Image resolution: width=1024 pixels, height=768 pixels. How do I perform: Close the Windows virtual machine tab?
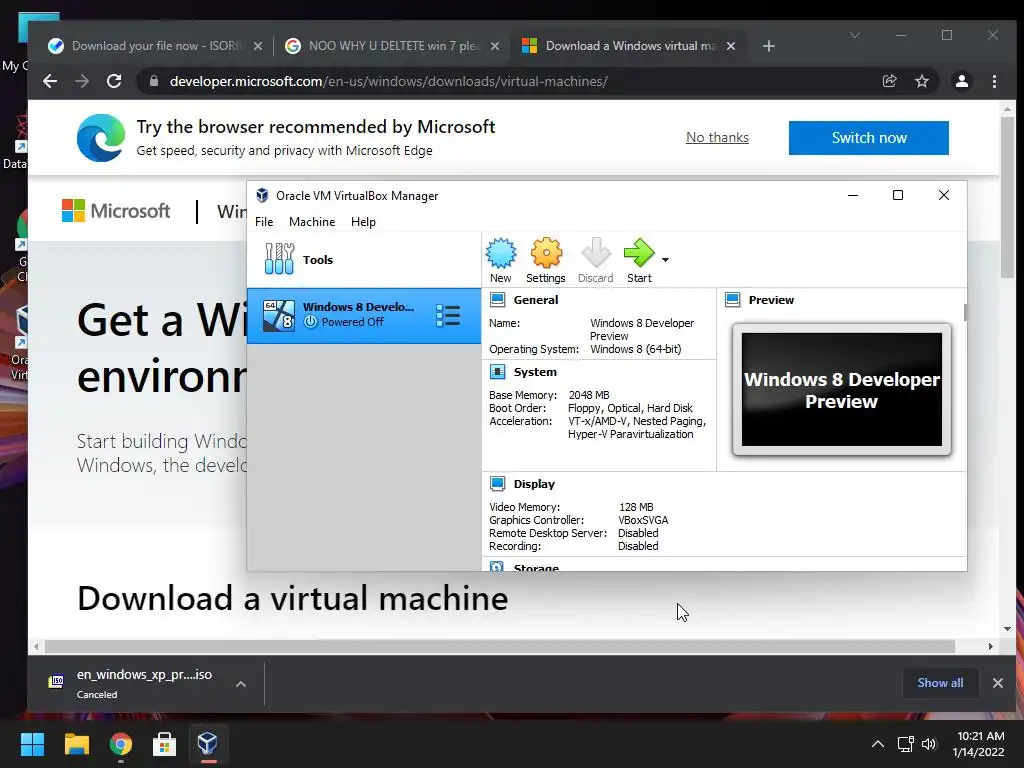coord(731,46)
